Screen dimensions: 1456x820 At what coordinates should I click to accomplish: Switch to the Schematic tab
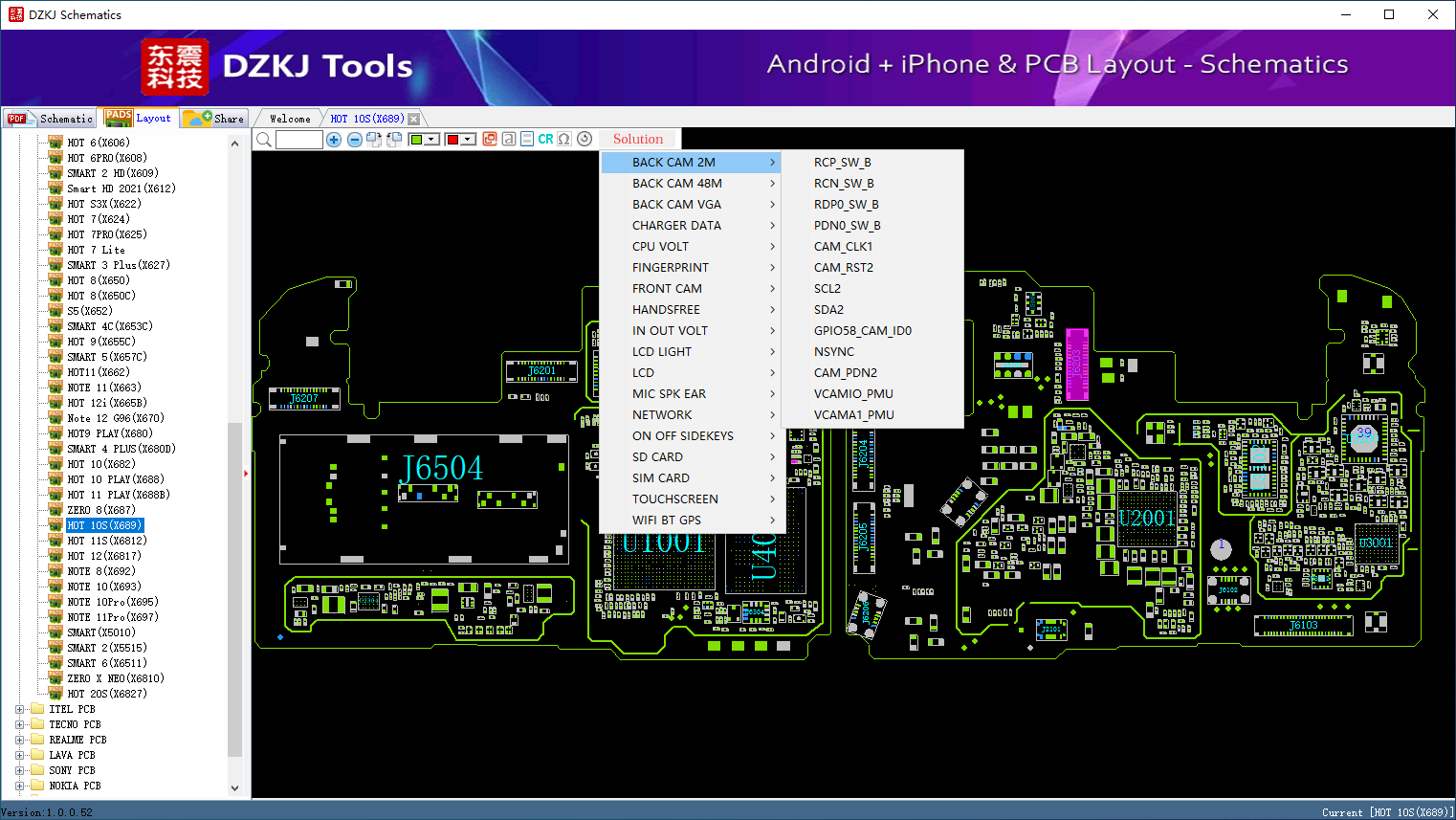point(50,119)
